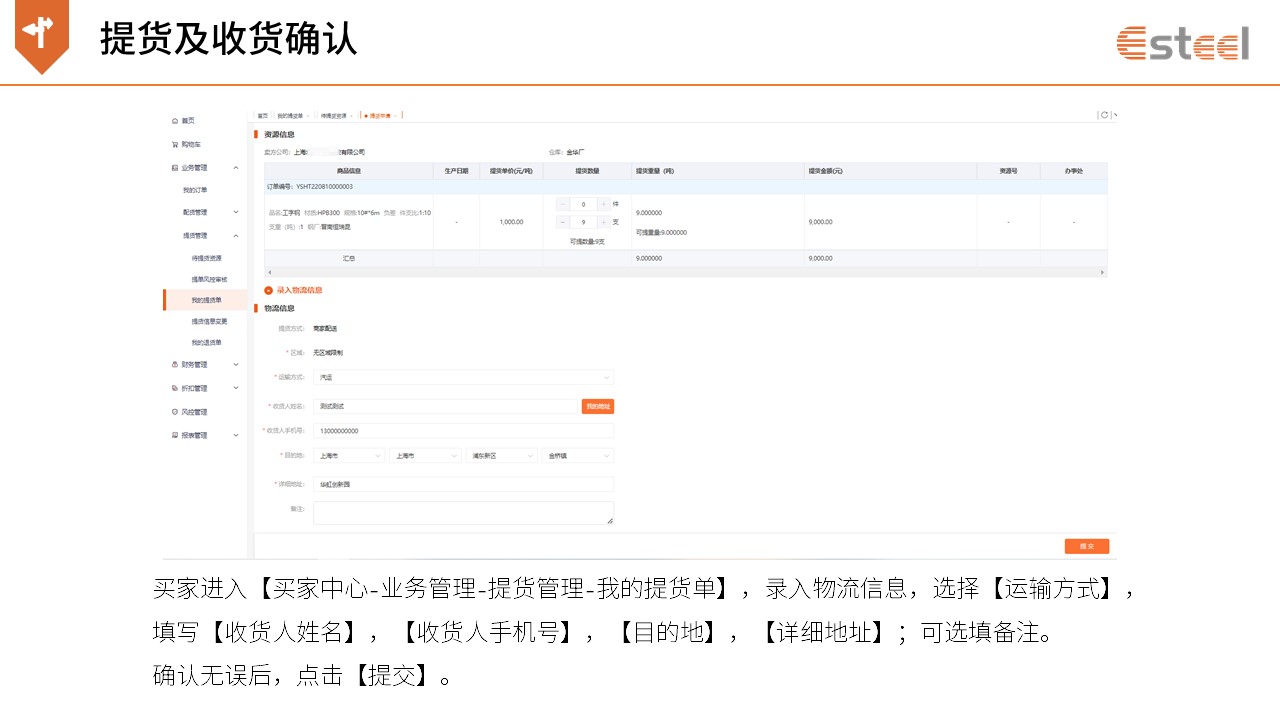Click the 提货金额 cell 9,000.00 in product row
The height and width of the screenshot is (720, 1280).
click(x=820, y=222)
